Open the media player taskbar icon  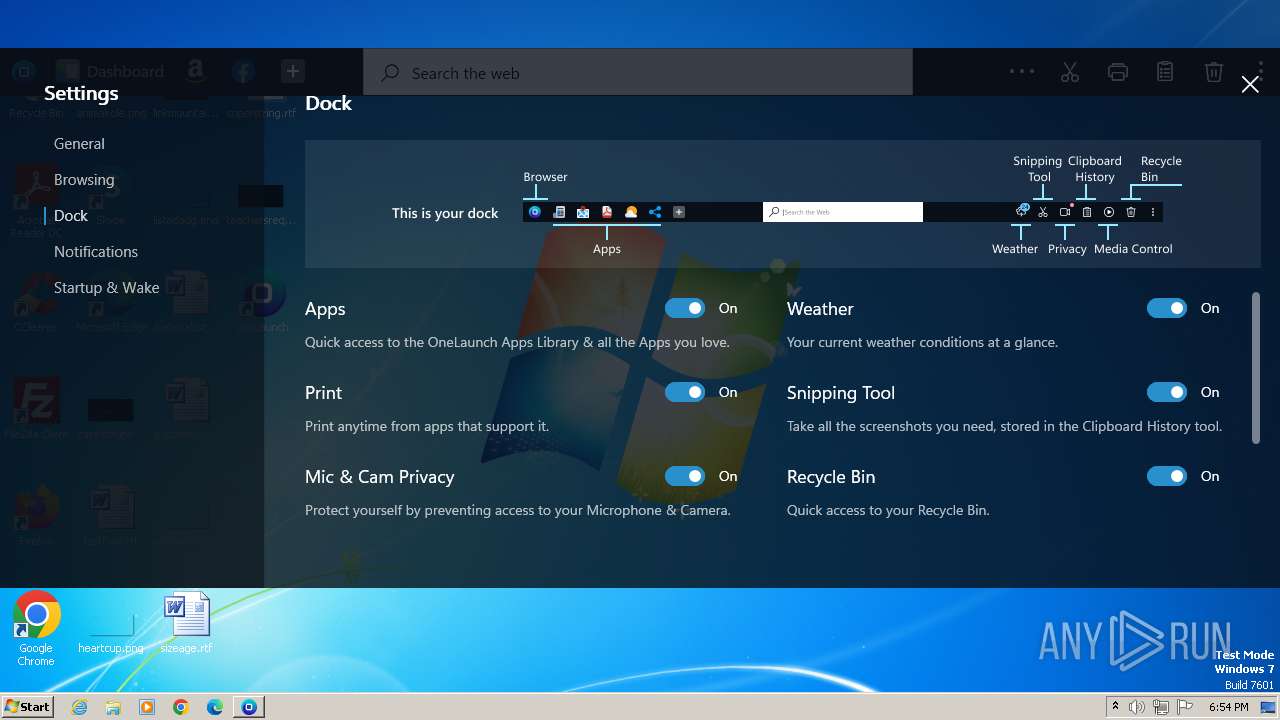pyautogui.click(x=147, y=707)
